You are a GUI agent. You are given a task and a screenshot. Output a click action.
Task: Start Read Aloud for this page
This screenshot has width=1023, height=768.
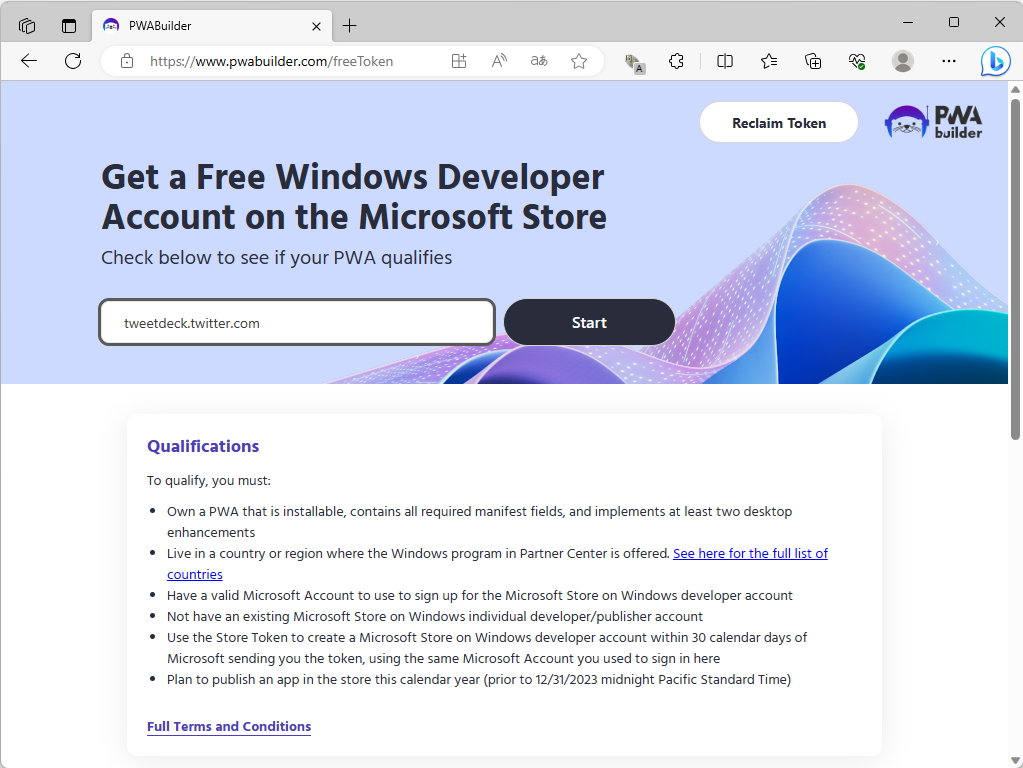click(x=498, y=61)
